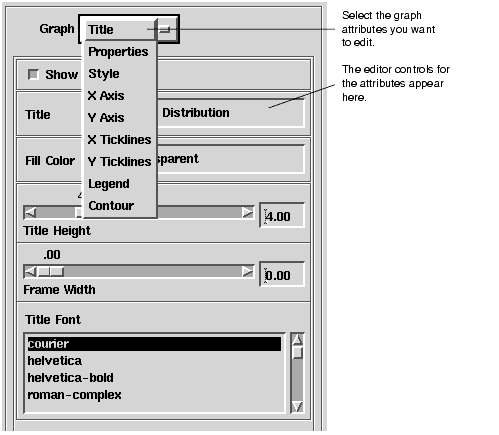This screenshot has width=499, height=435.
Task: Click the Title Height value field
Action: point(282,216)
